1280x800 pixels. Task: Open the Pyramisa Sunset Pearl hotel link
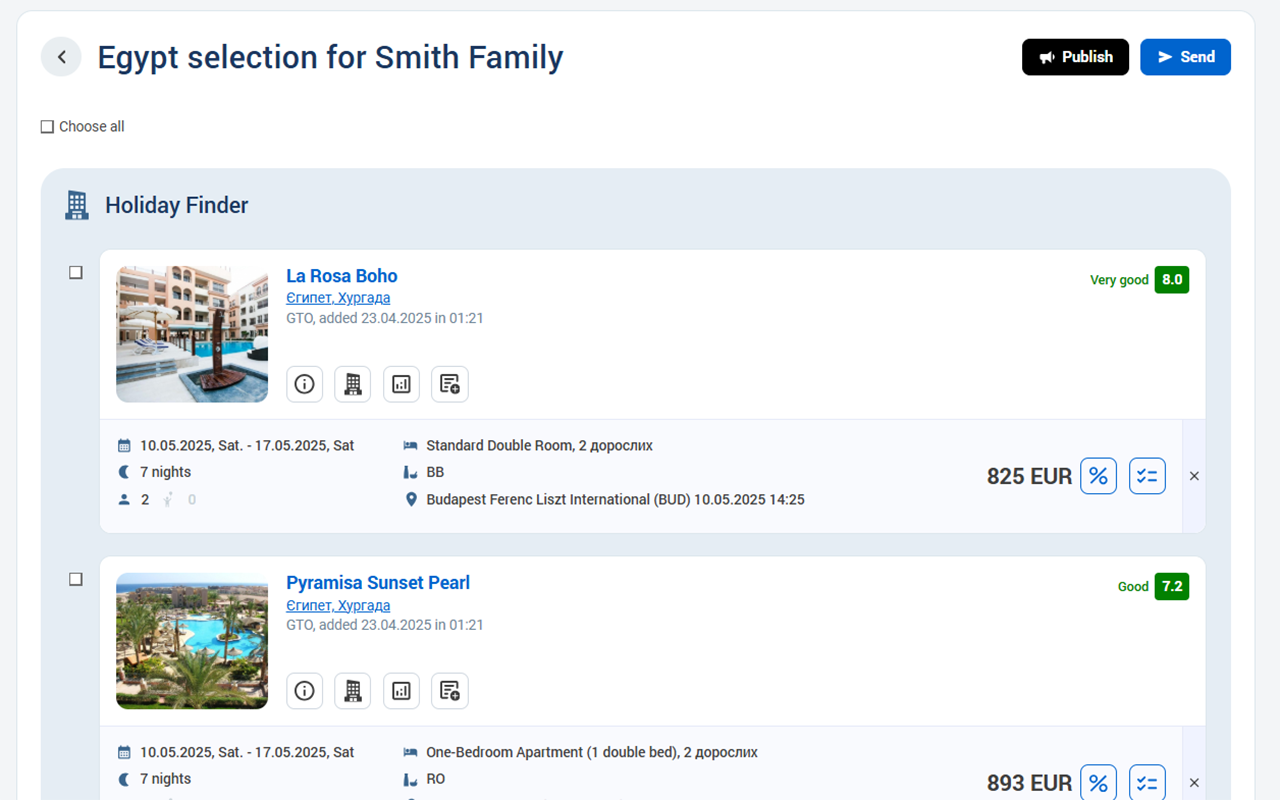pos(378,583)
